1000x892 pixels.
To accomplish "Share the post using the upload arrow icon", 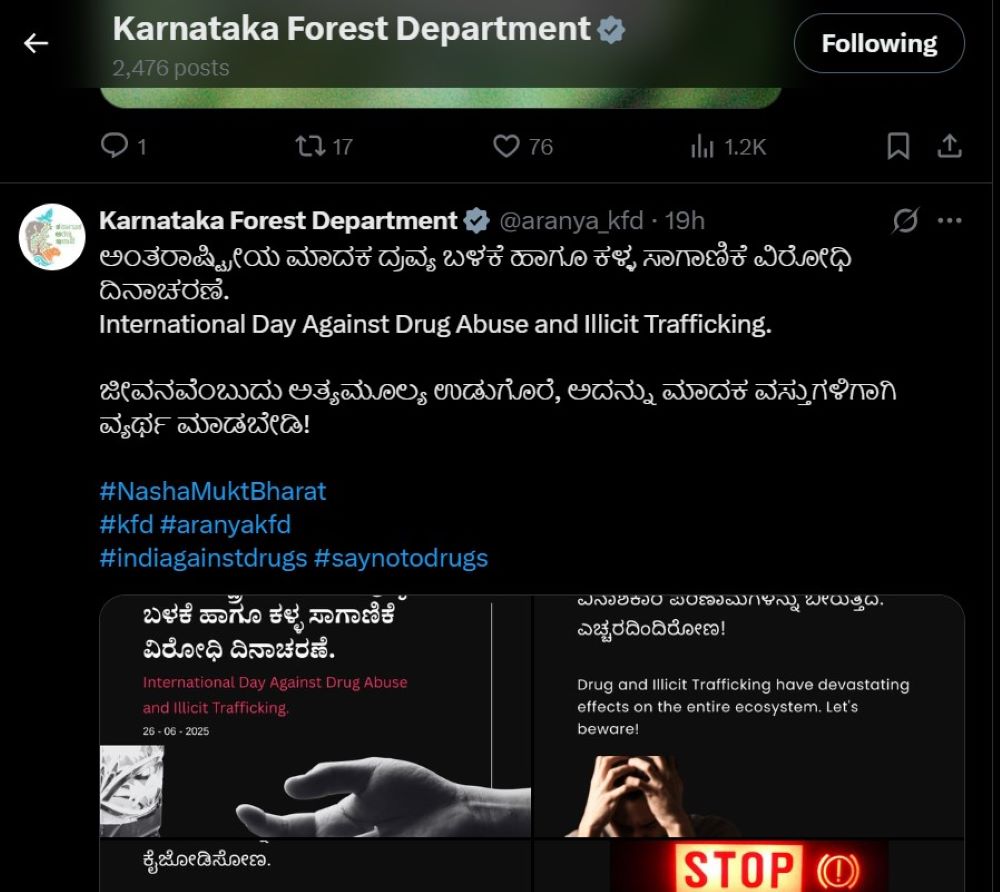I will [x=949, y=146].
